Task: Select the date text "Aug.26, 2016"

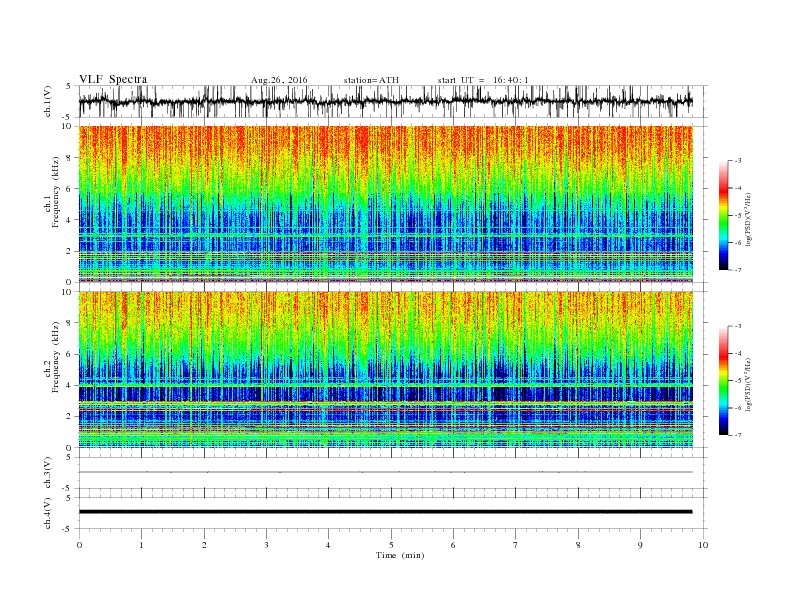Action: [x=279, y=80]
